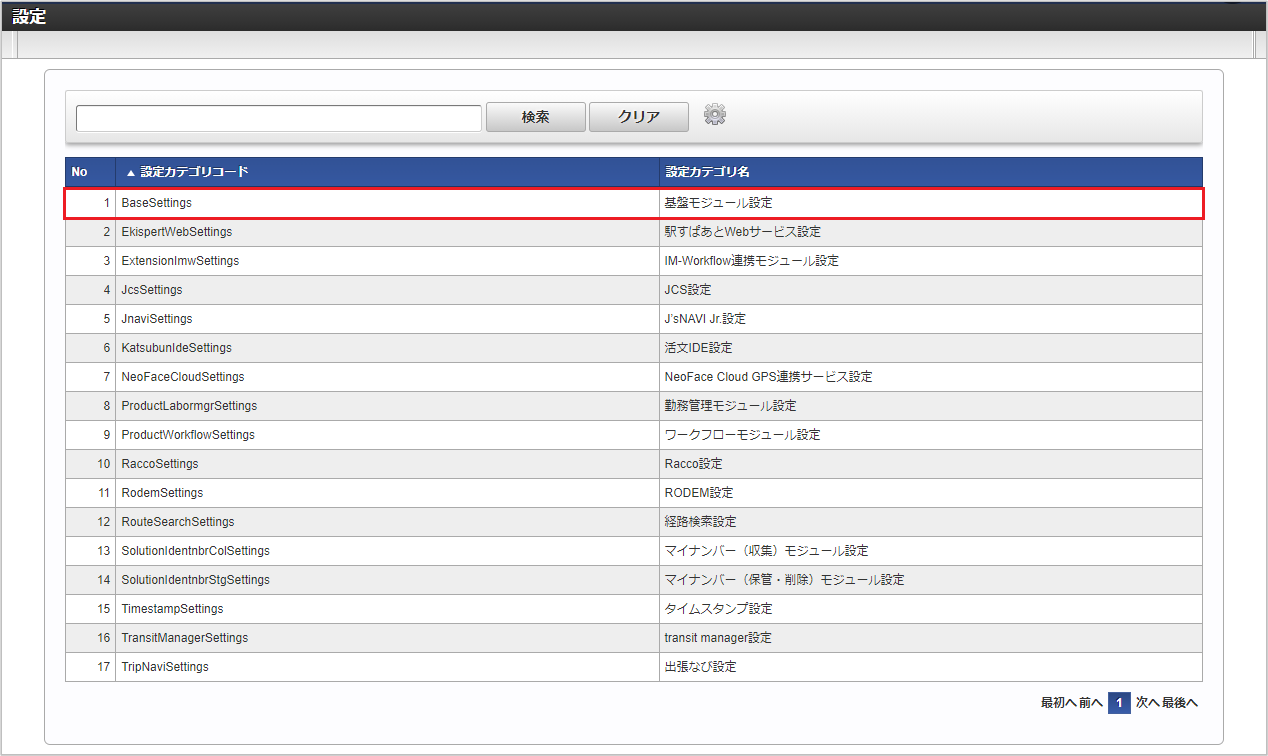Viewport: 1268px width, 756px height.
Task: Select NeoFaceCloudSettings in the list
Action: (x=634, y=377)
